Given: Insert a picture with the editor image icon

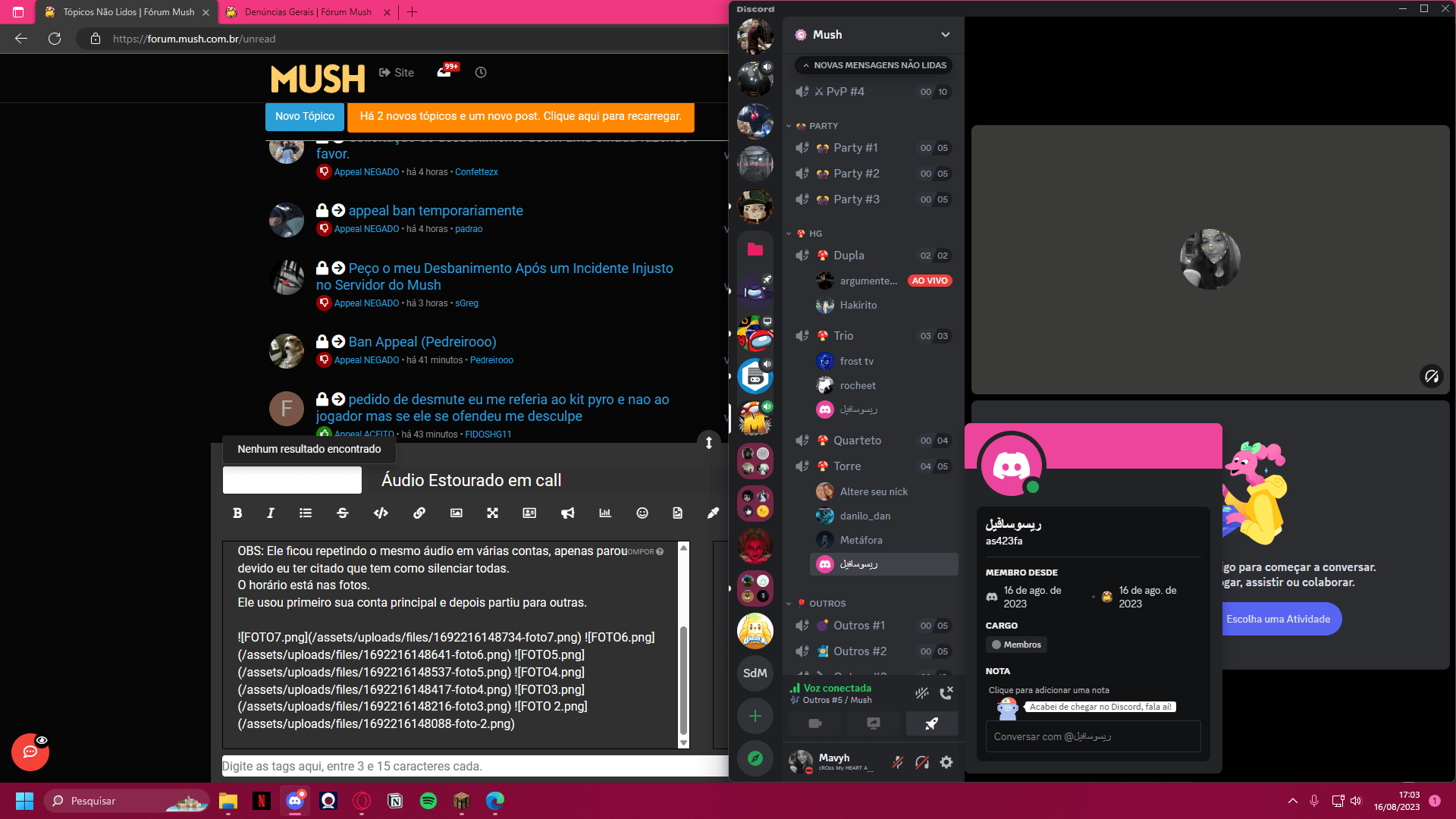Looking at the screenshot, I should (x=457, y=513).
